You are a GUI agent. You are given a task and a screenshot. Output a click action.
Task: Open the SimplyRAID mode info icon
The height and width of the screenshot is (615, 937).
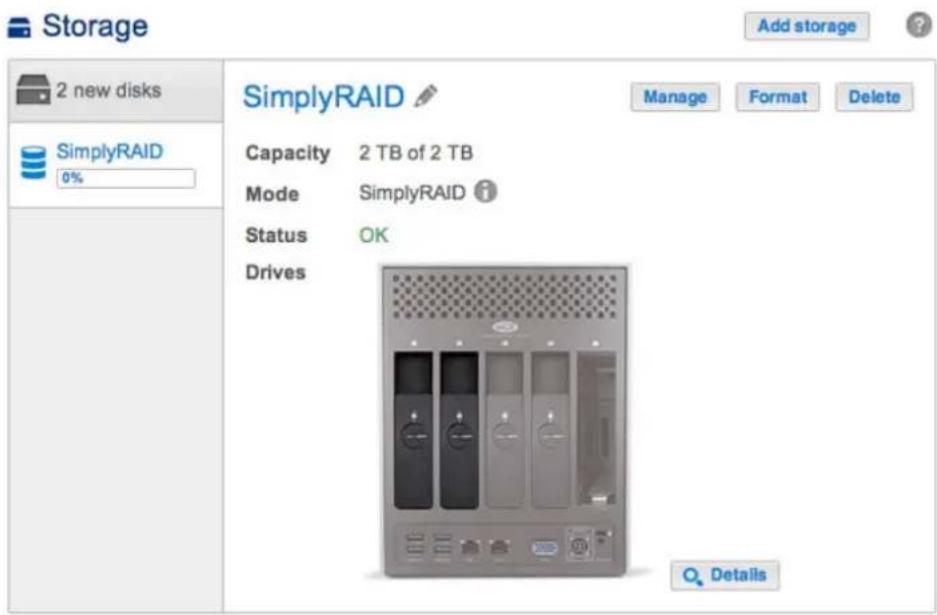click(485, 192)
